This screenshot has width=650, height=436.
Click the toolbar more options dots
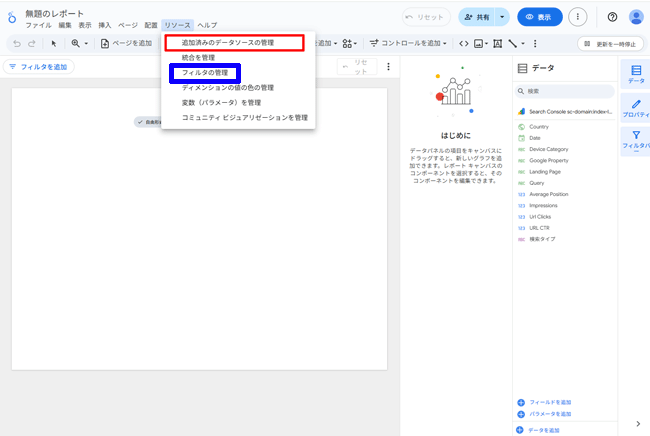pos(535,44)
